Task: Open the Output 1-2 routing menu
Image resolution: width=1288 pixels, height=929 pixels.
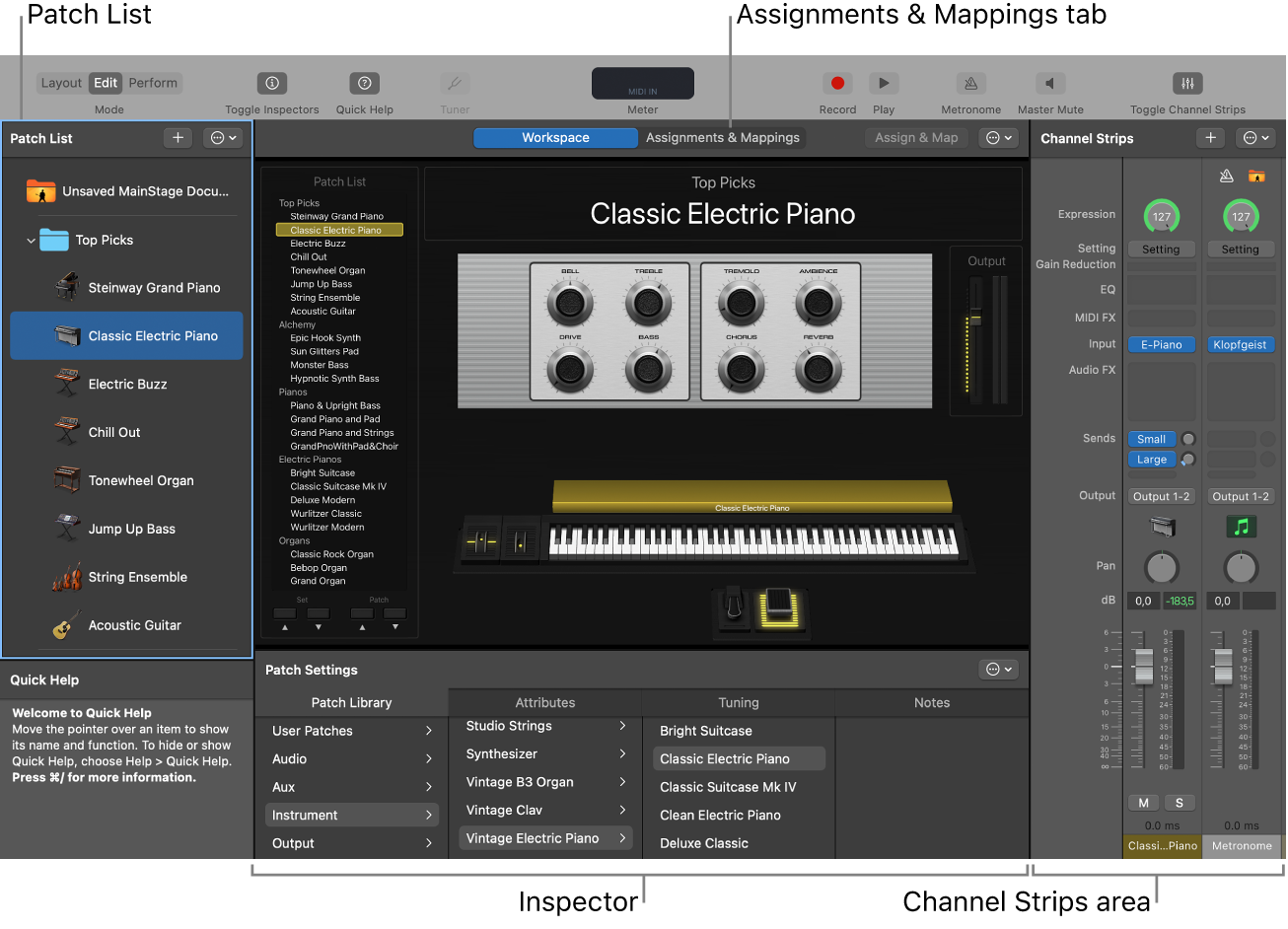Action: tap(1161, 495)
